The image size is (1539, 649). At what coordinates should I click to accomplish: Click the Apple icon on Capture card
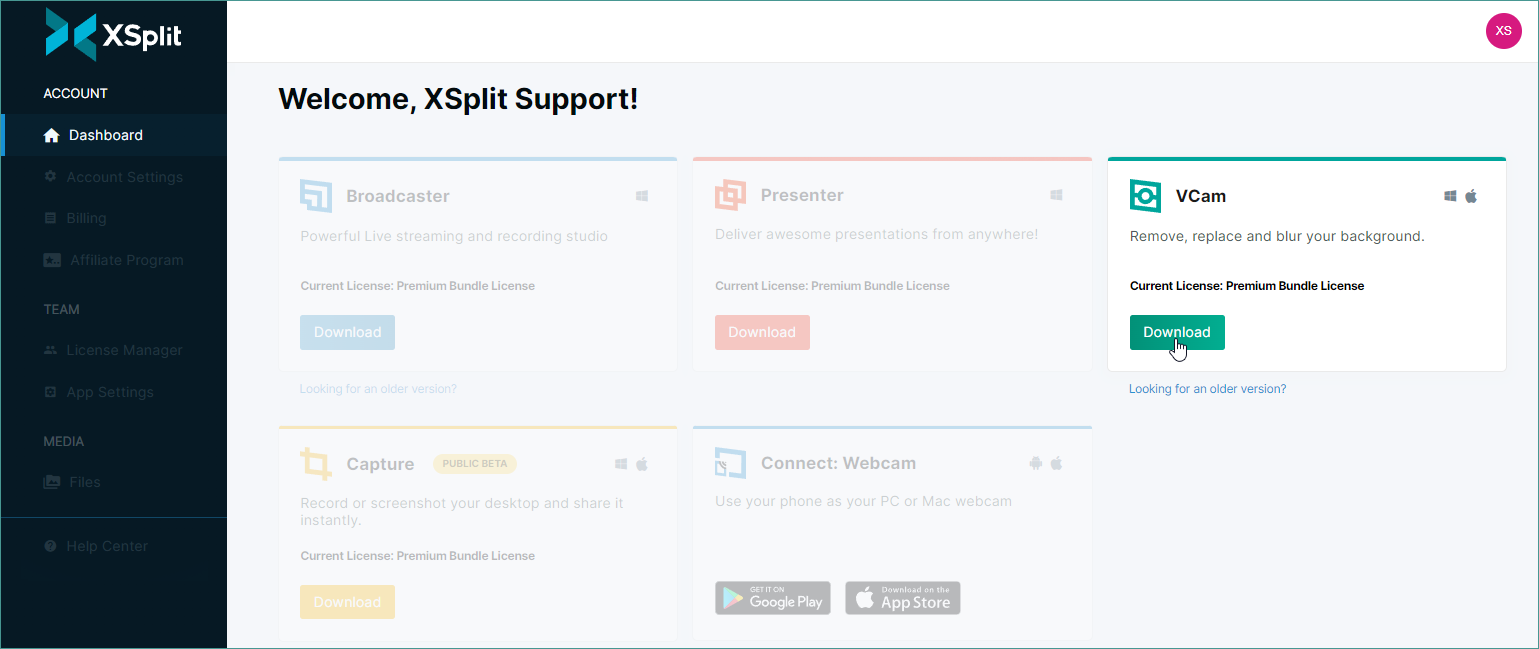pos(642,464)
